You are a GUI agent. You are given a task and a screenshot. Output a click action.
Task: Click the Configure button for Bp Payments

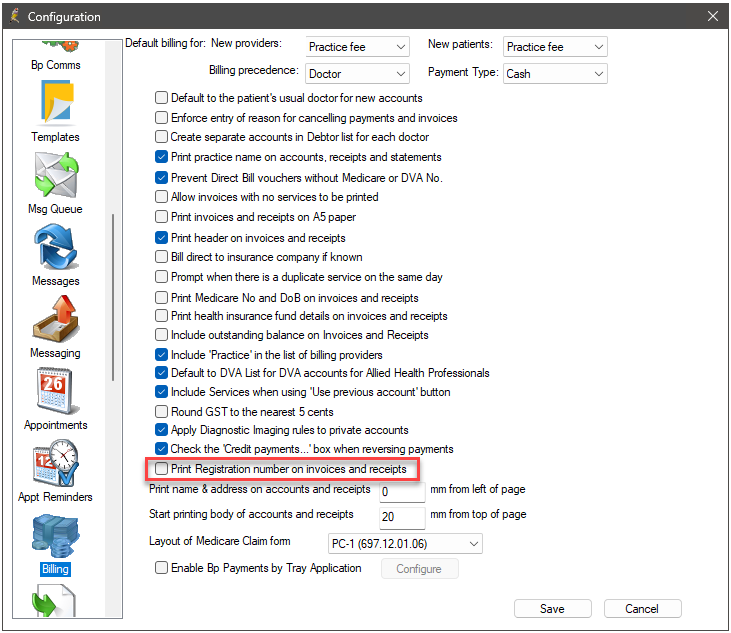click(420, 569)
